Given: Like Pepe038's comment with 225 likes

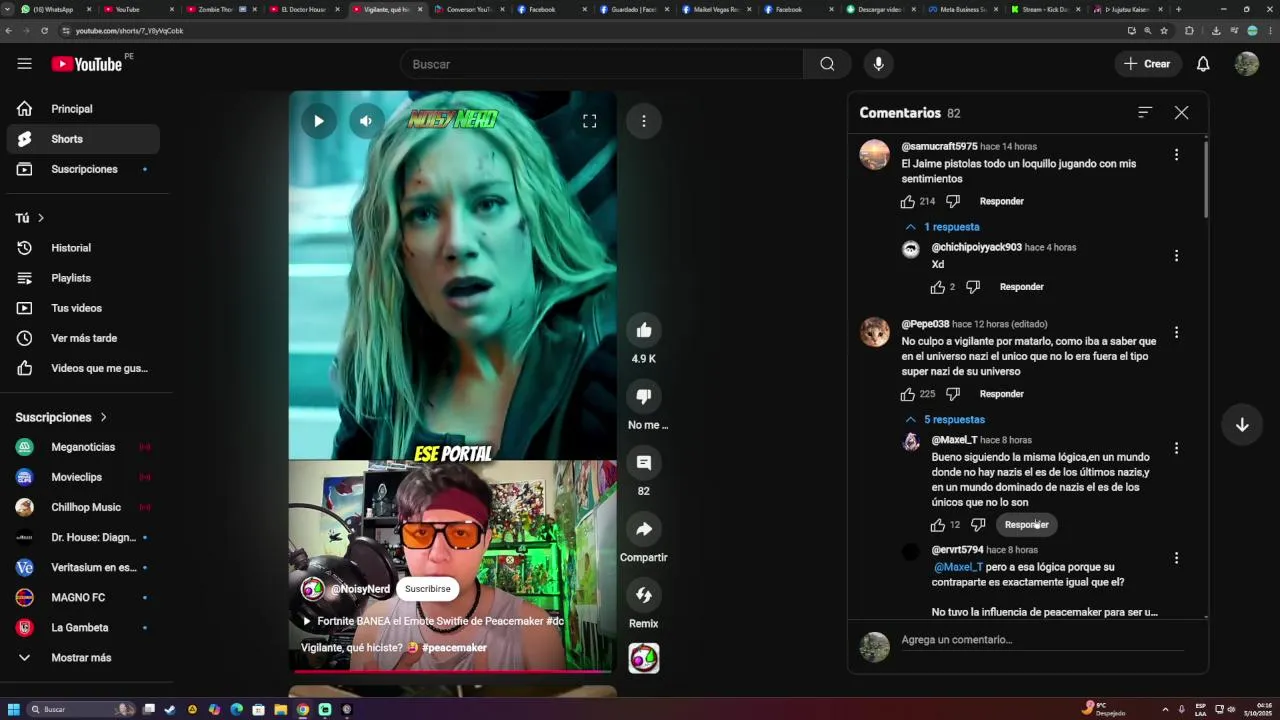Looking at the screenshot, I should click(x=907, y=394).
